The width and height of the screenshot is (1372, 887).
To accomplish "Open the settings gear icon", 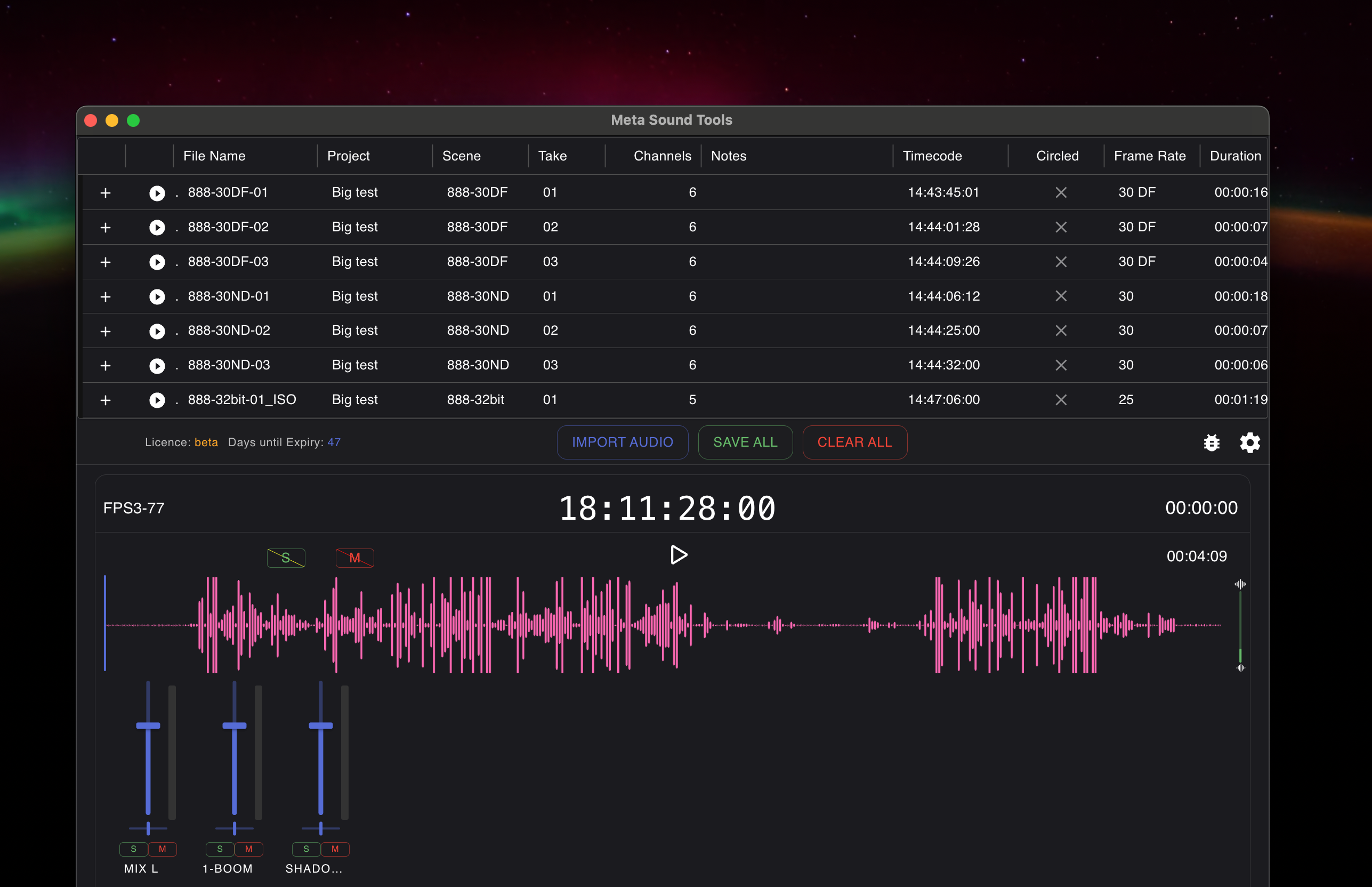I will click(x=1249, y=442).
